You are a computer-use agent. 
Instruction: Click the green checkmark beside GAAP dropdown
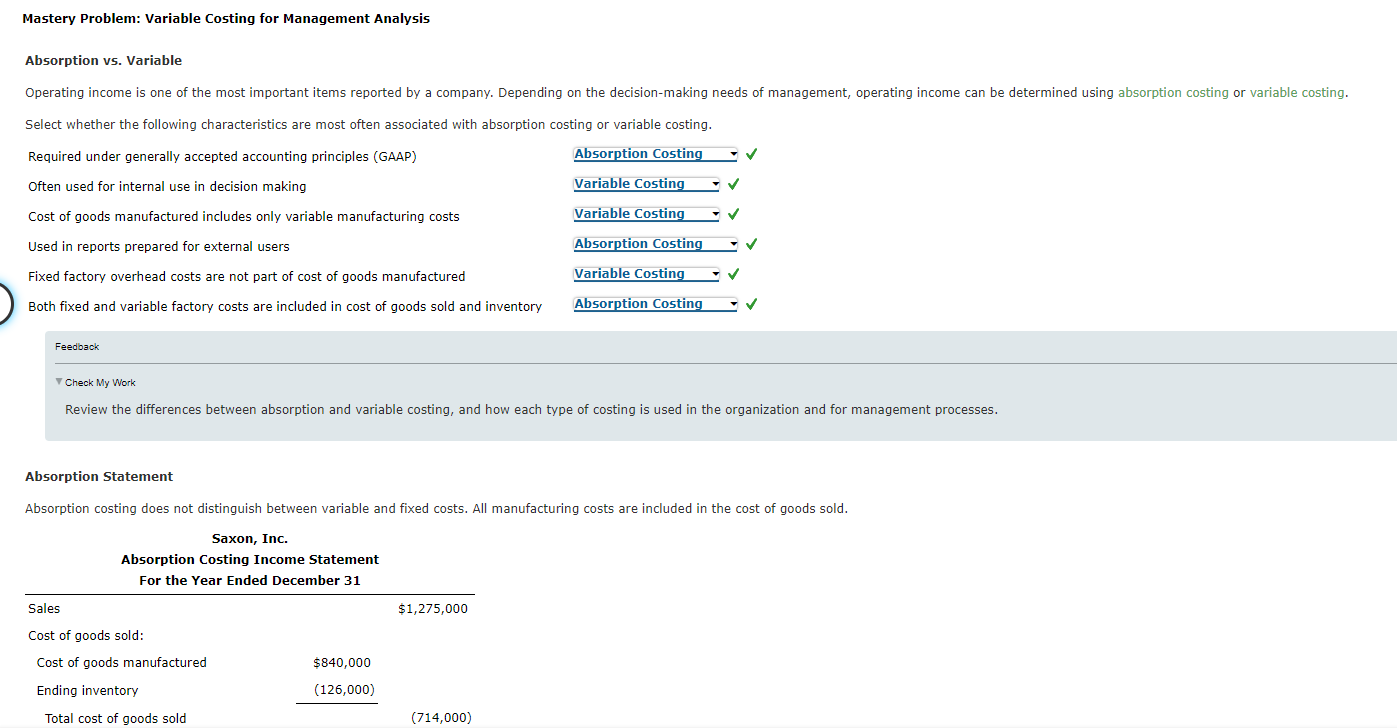751,153
